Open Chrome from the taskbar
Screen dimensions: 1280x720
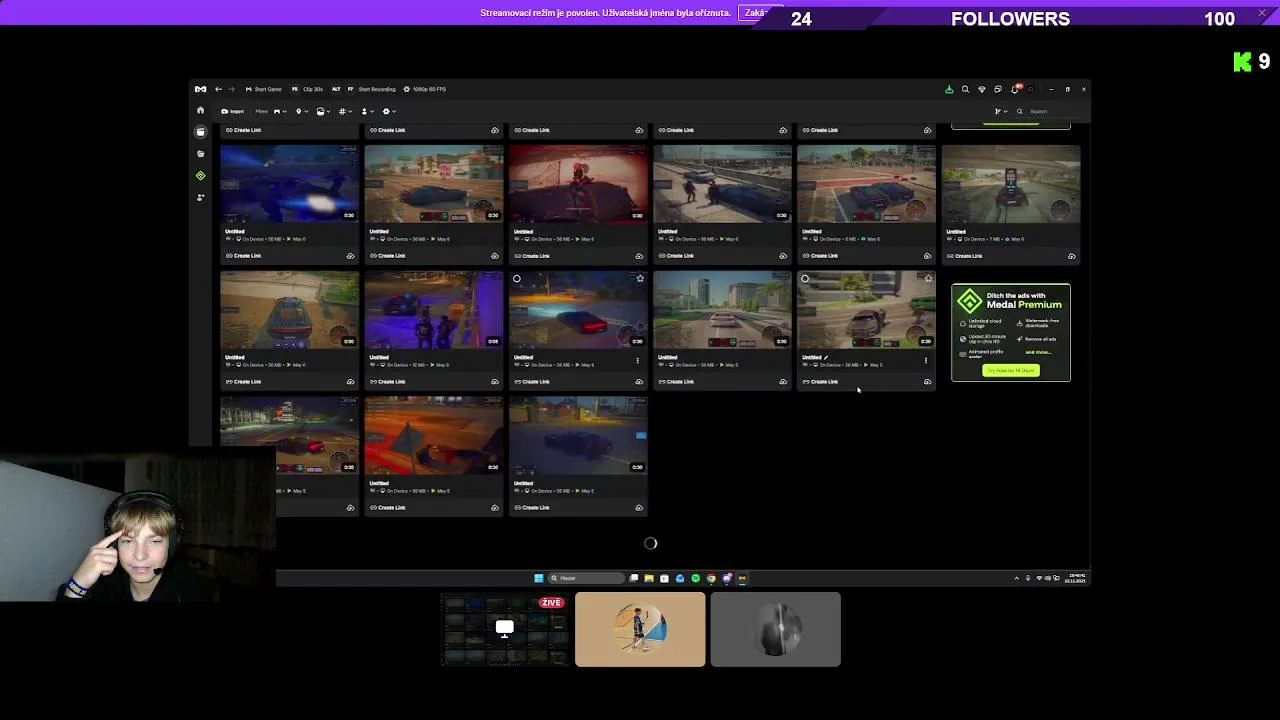coord(711,578)
